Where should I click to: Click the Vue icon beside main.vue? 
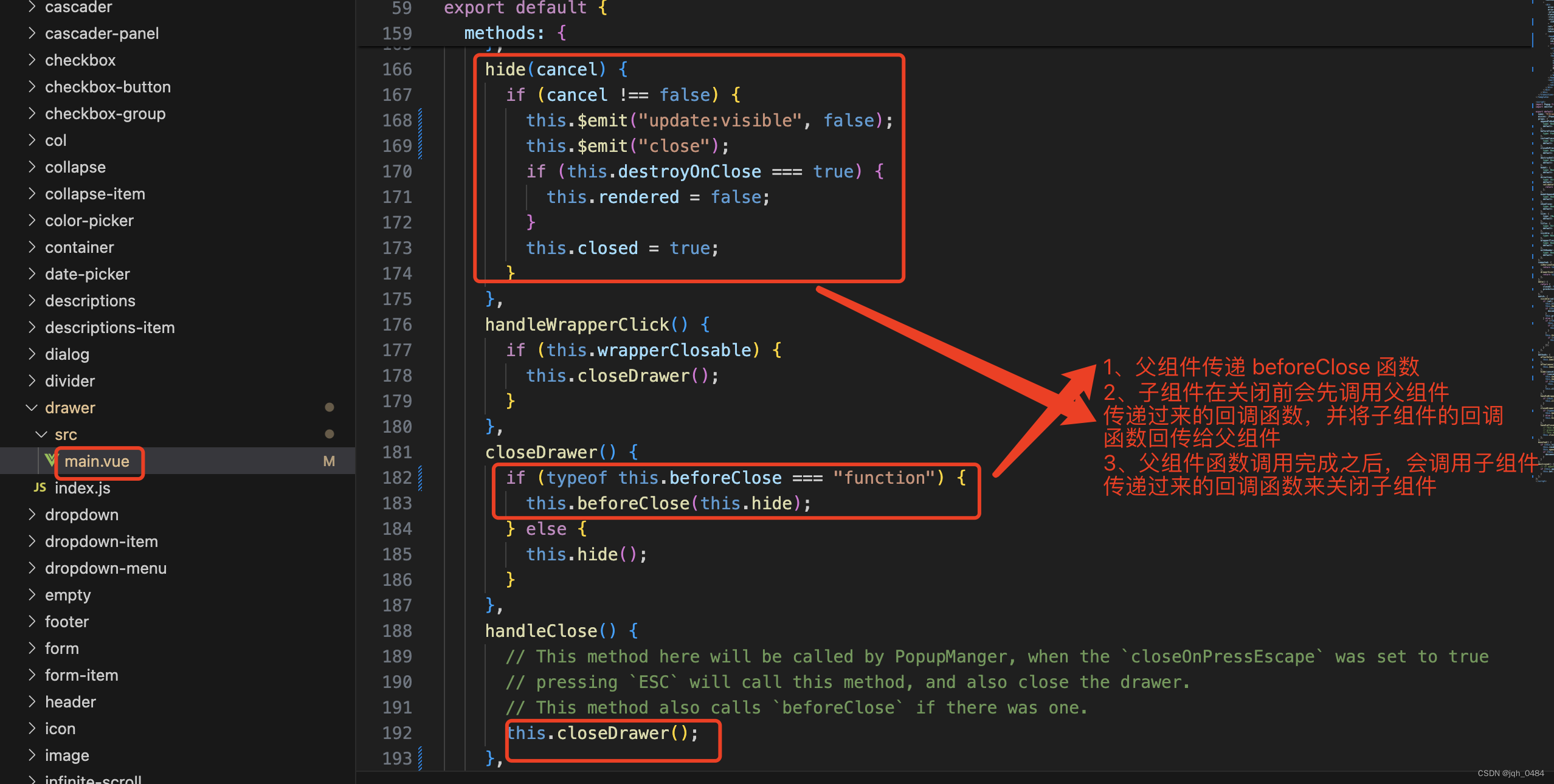[50, 460]
